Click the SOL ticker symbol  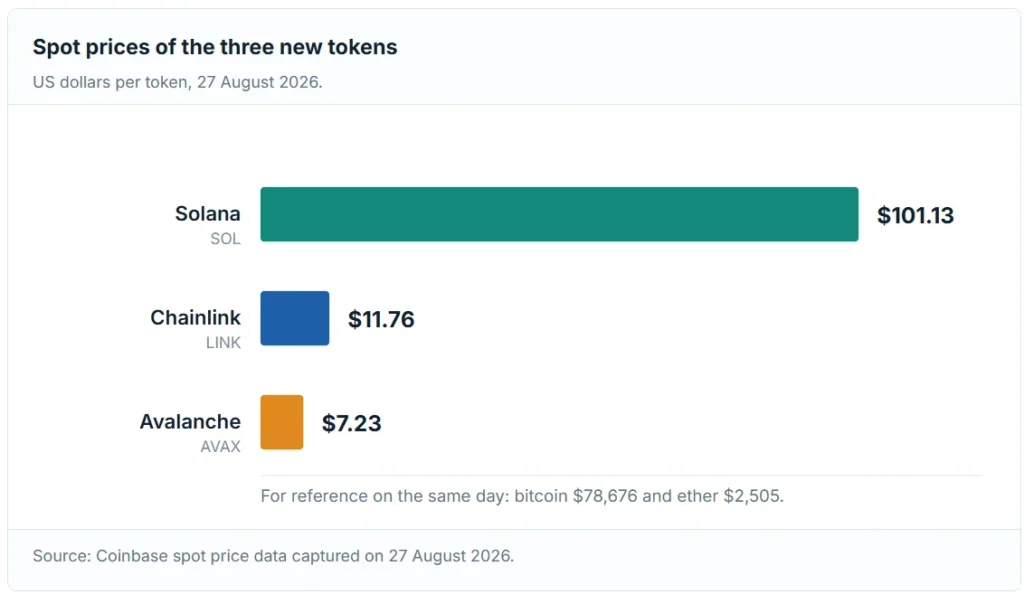(x=225, y=239)
